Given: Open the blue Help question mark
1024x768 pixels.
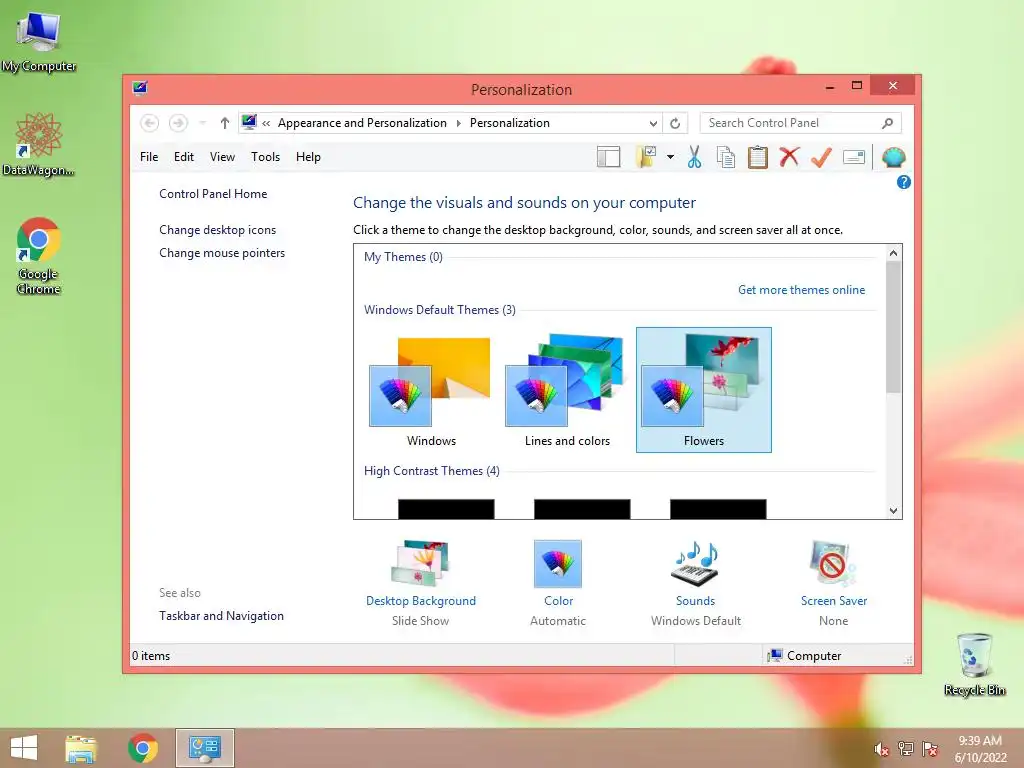Looking at the screenshot, I should click(903, 182).
